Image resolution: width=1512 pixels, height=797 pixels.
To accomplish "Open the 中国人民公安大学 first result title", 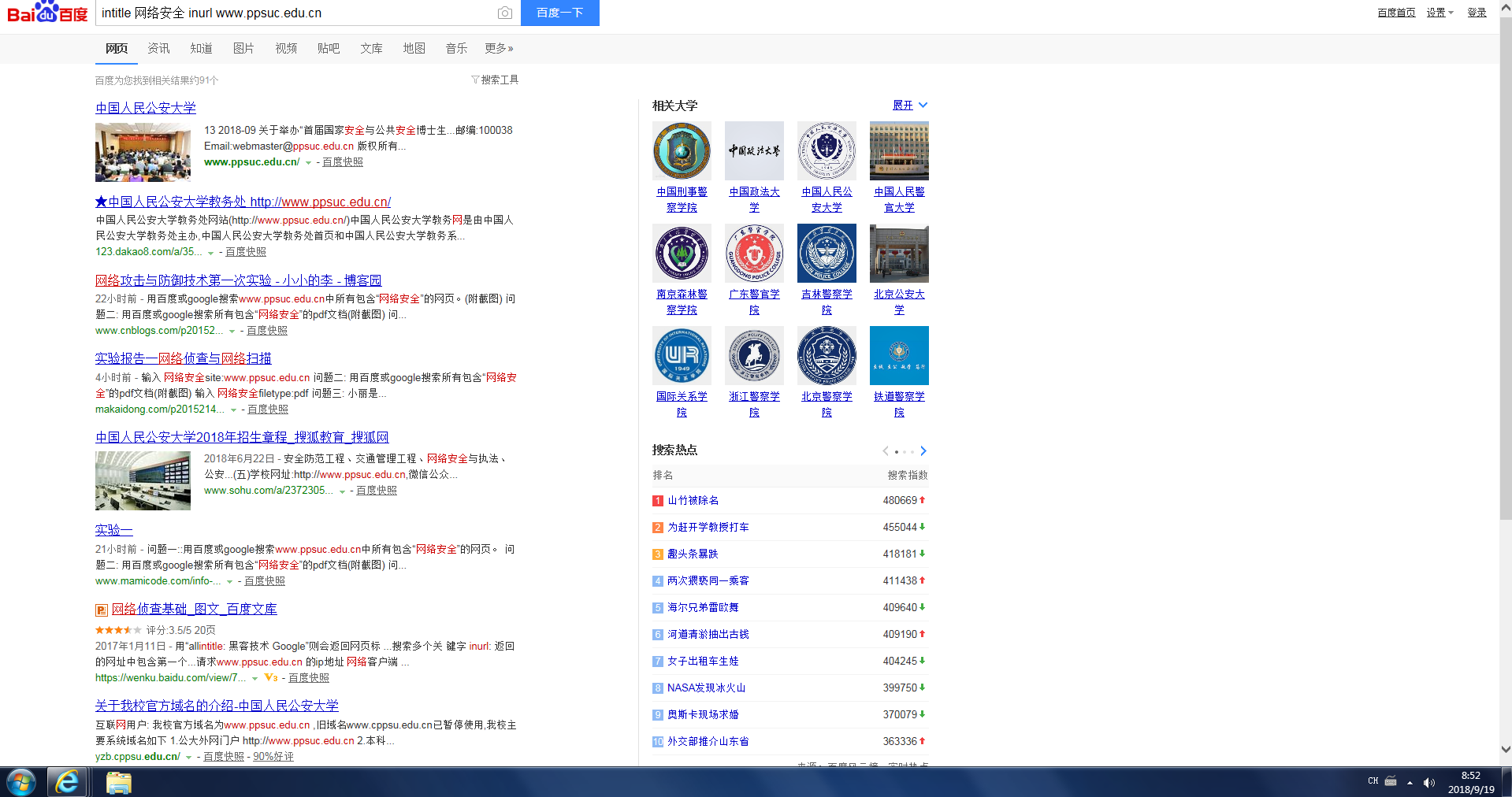I will coord(146,108).
